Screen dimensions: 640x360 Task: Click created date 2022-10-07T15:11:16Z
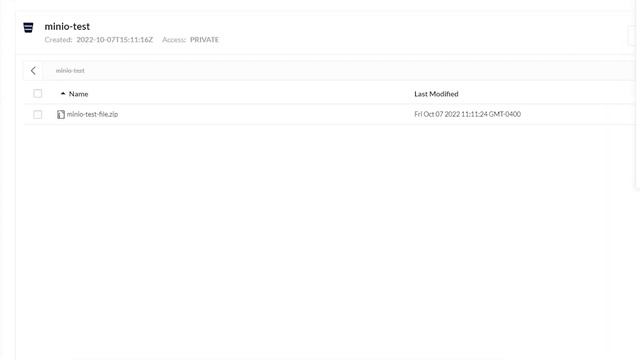[115, 40]
